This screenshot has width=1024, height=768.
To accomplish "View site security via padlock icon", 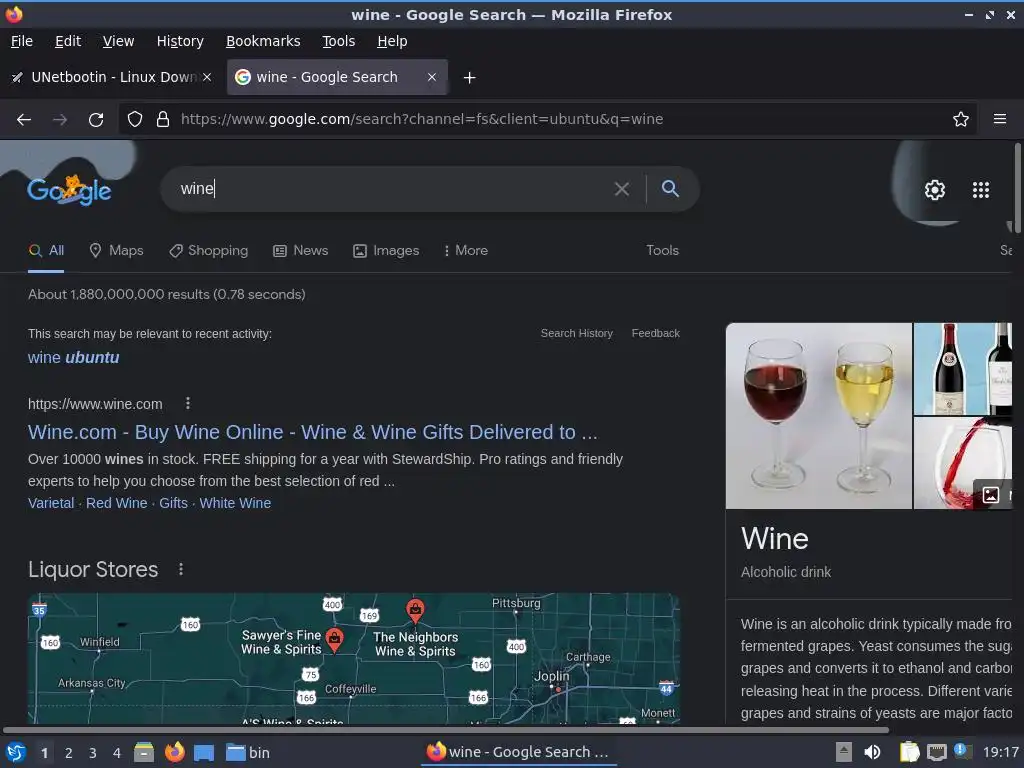I will coord(163,119).
